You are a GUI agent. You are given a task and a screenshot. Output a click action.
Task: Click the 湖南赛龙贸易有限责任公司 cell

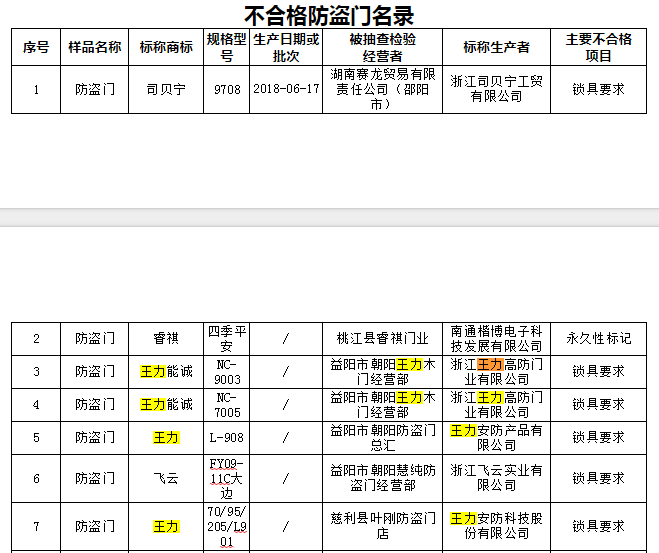click(382, 90)
